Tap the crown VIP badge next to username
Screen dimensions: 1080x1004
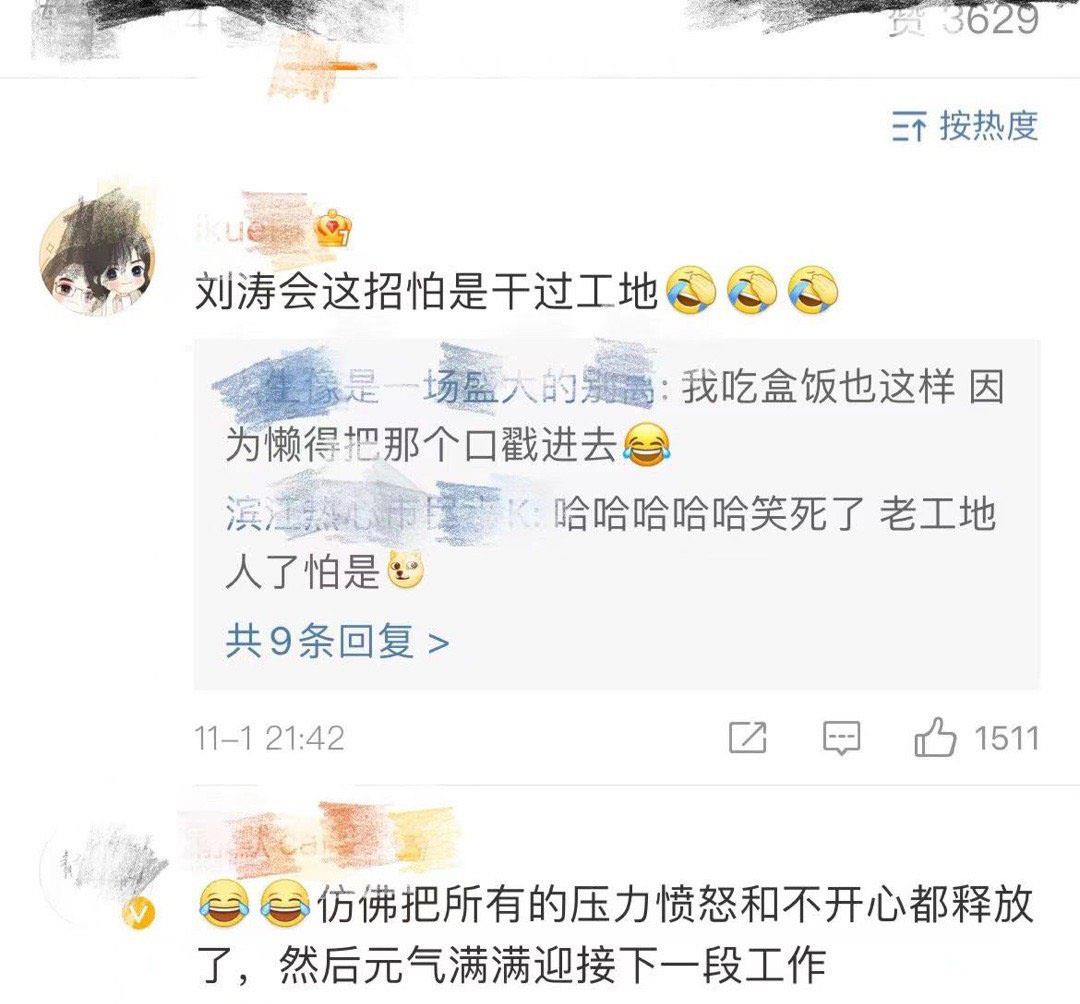tap(334, 228)
